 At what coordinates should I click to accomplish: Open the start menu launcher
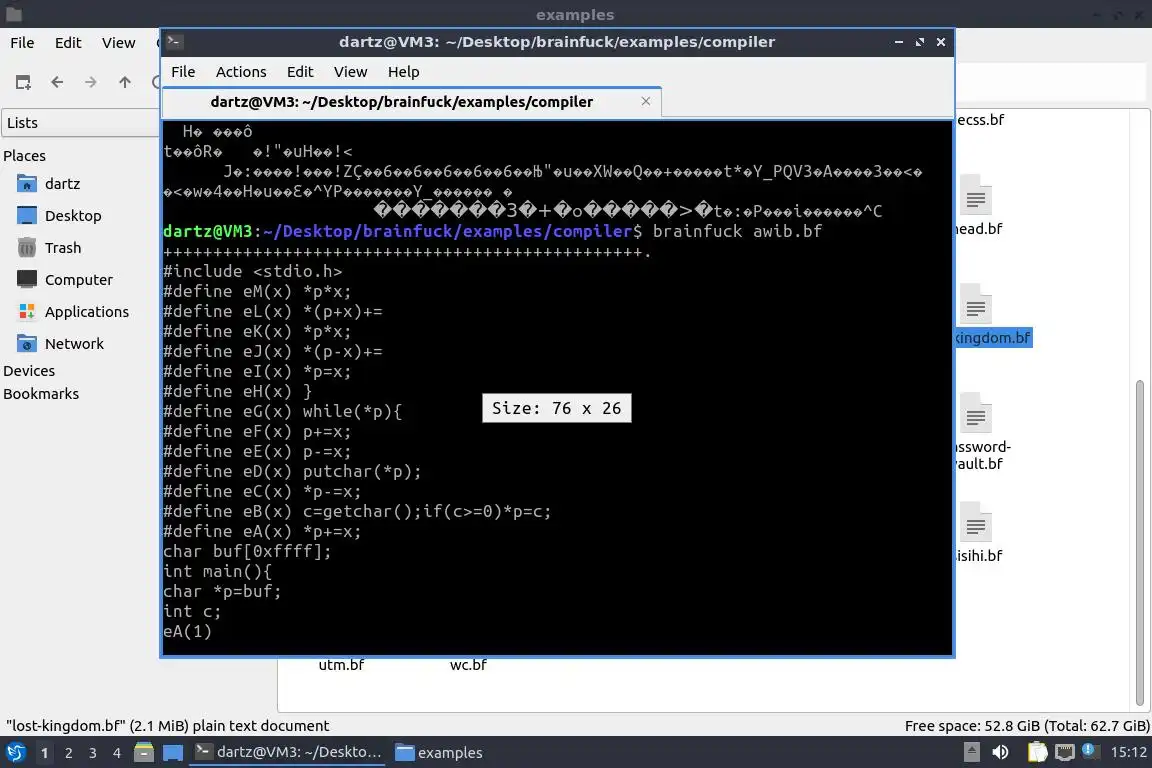[15, 753]
